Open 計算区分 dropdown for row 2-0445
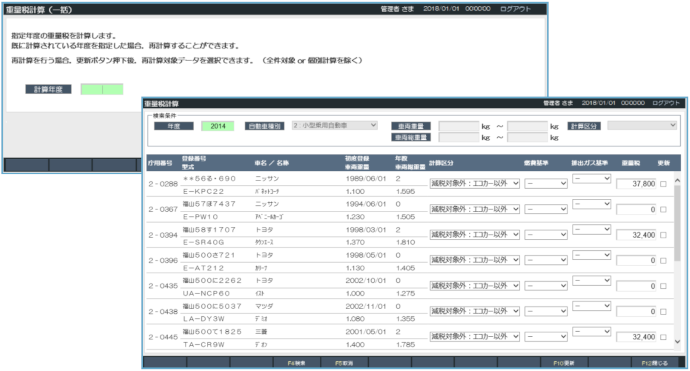690x371 pixels. click(475, 337)
